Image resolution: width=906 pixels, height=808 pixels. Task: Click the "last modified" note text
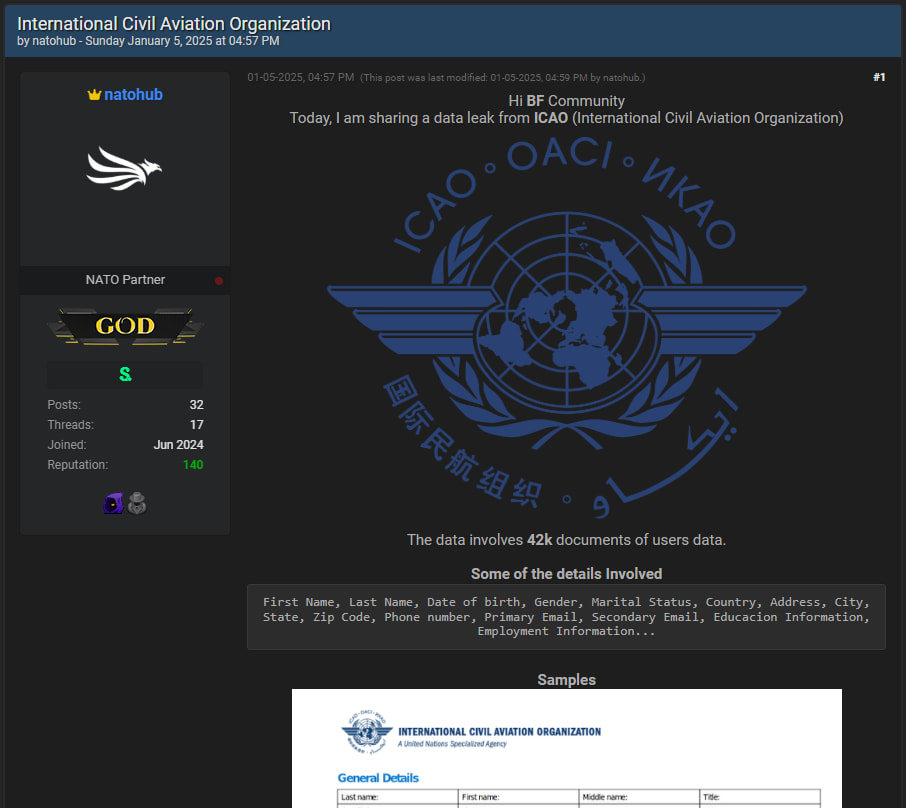click(x=503, y=77)
